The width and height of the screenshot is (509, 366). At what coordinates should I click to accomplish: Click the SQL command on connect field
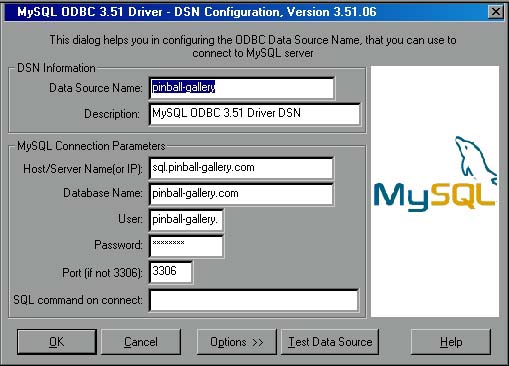tap(254, 300)
